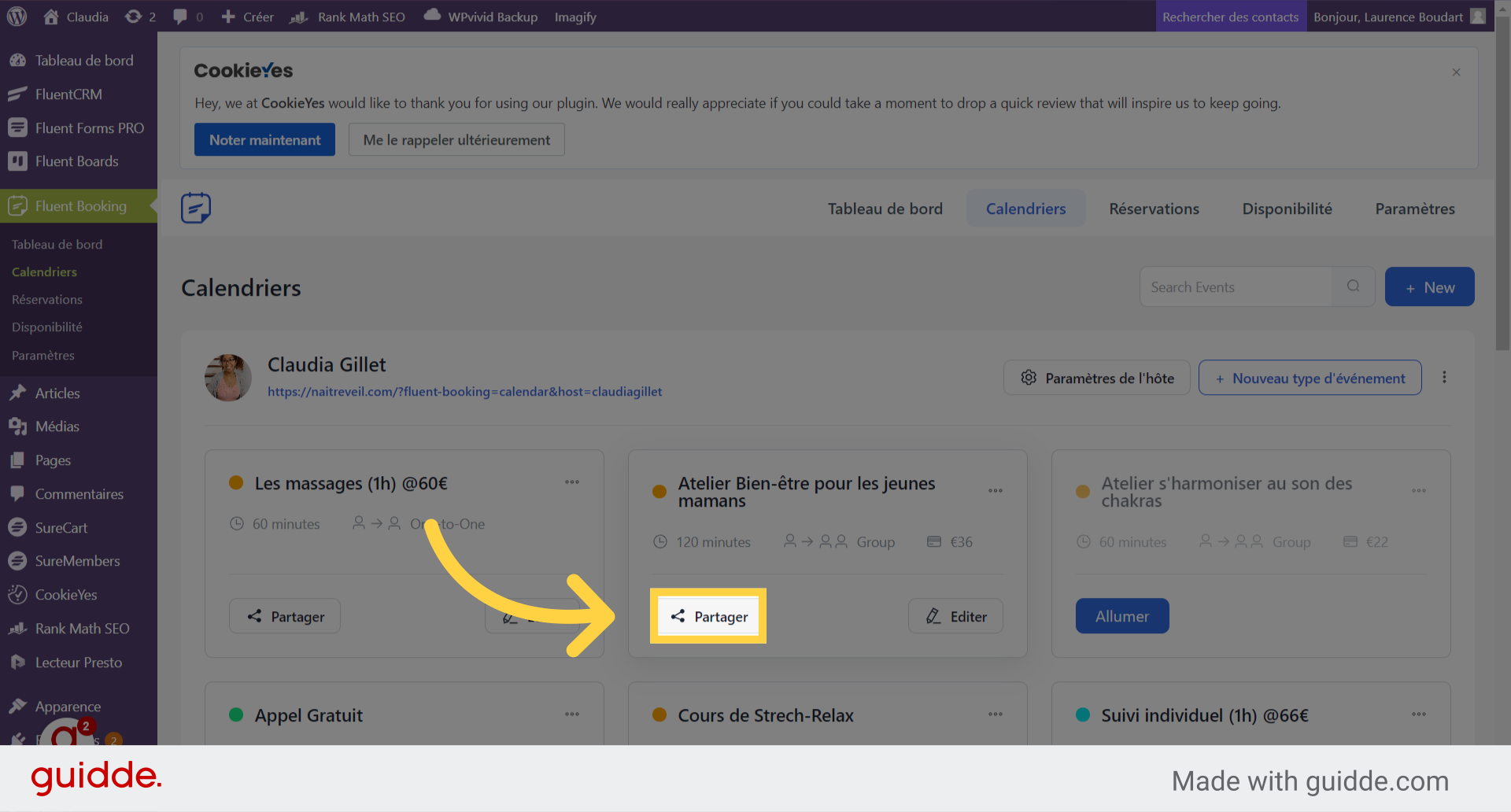Open SureMembers in the sidebar
The image size is (1511, 812).
tap(79, 561)
